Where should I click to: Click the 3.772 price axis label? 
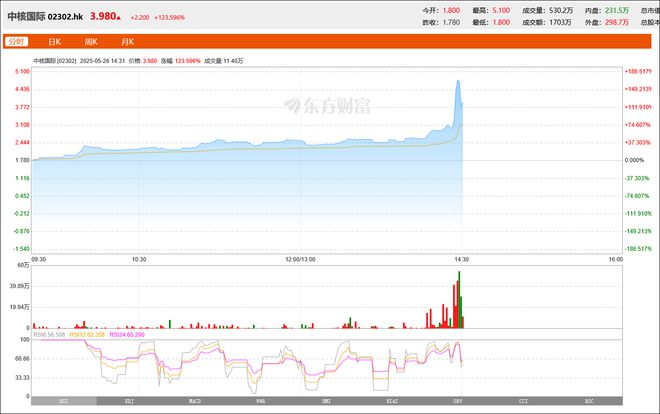(22, 107)
